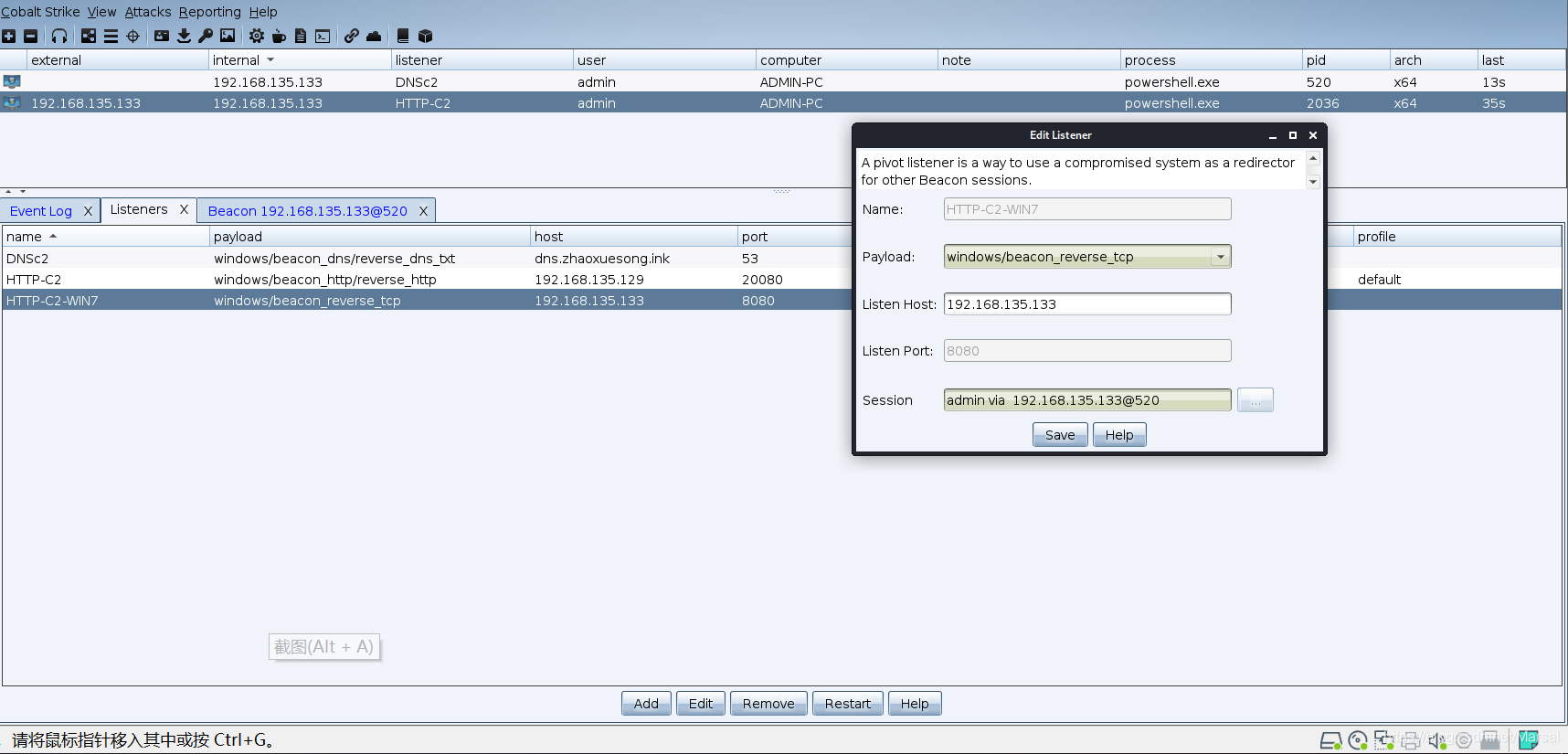The image size is (1568, 754).
Task: Open the Listeners headphones toolbar icon
Action: tap(59, 36)
